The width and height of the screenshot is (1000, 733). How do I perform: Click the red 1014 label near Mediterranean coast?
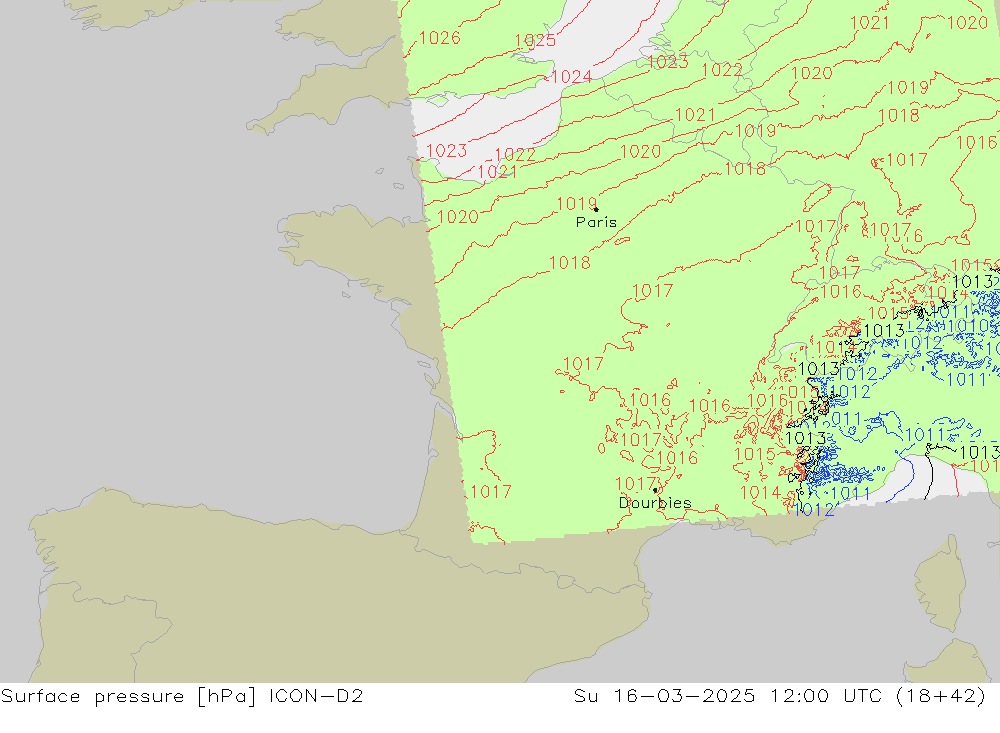(x=760, y=492)
